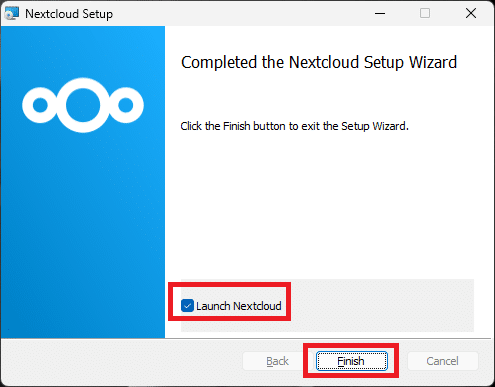Click the Finish button to exit setup
495x387 pixels.
(x=352, y=361)
